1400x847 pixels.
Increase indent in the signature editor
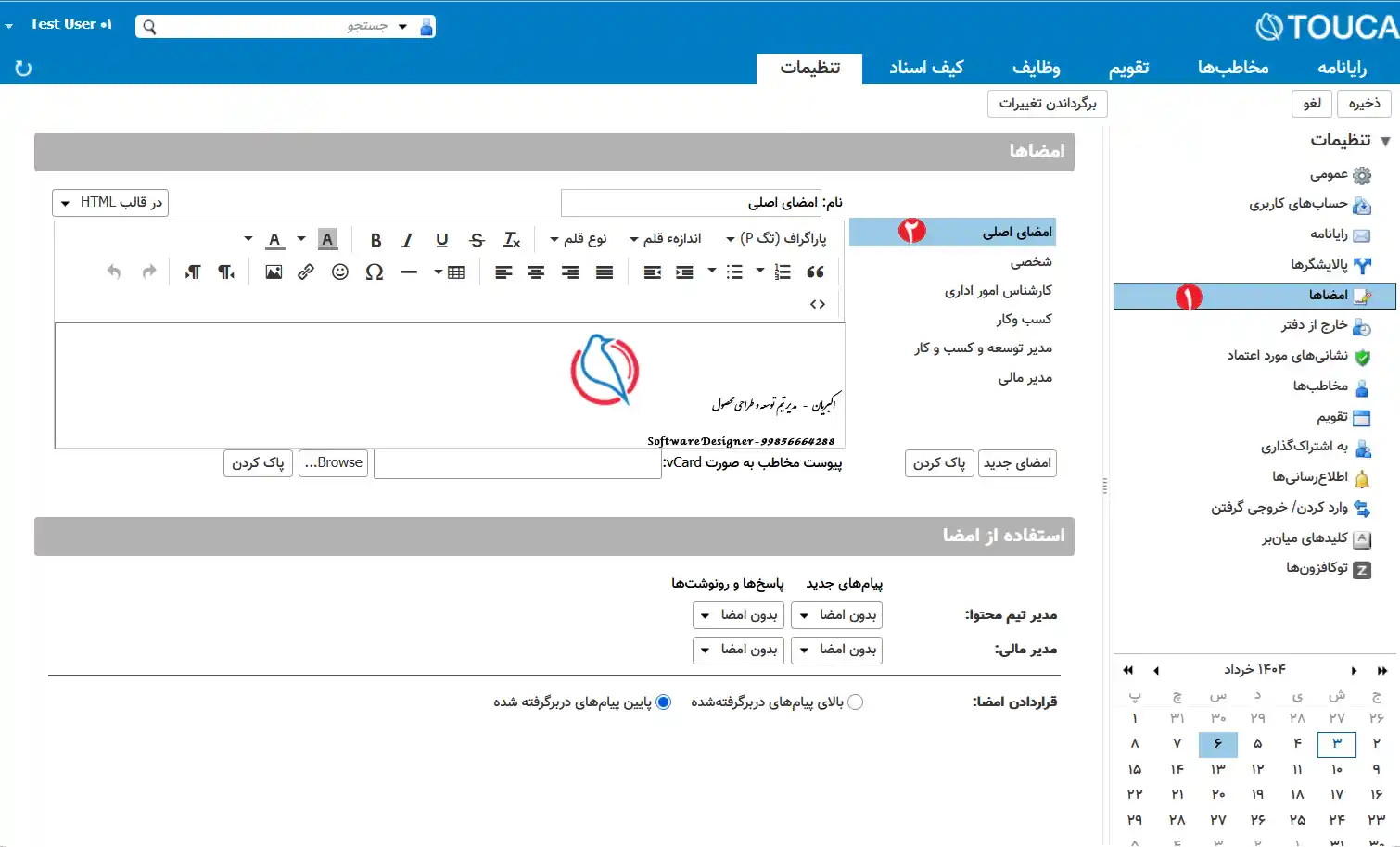[684, 272]
